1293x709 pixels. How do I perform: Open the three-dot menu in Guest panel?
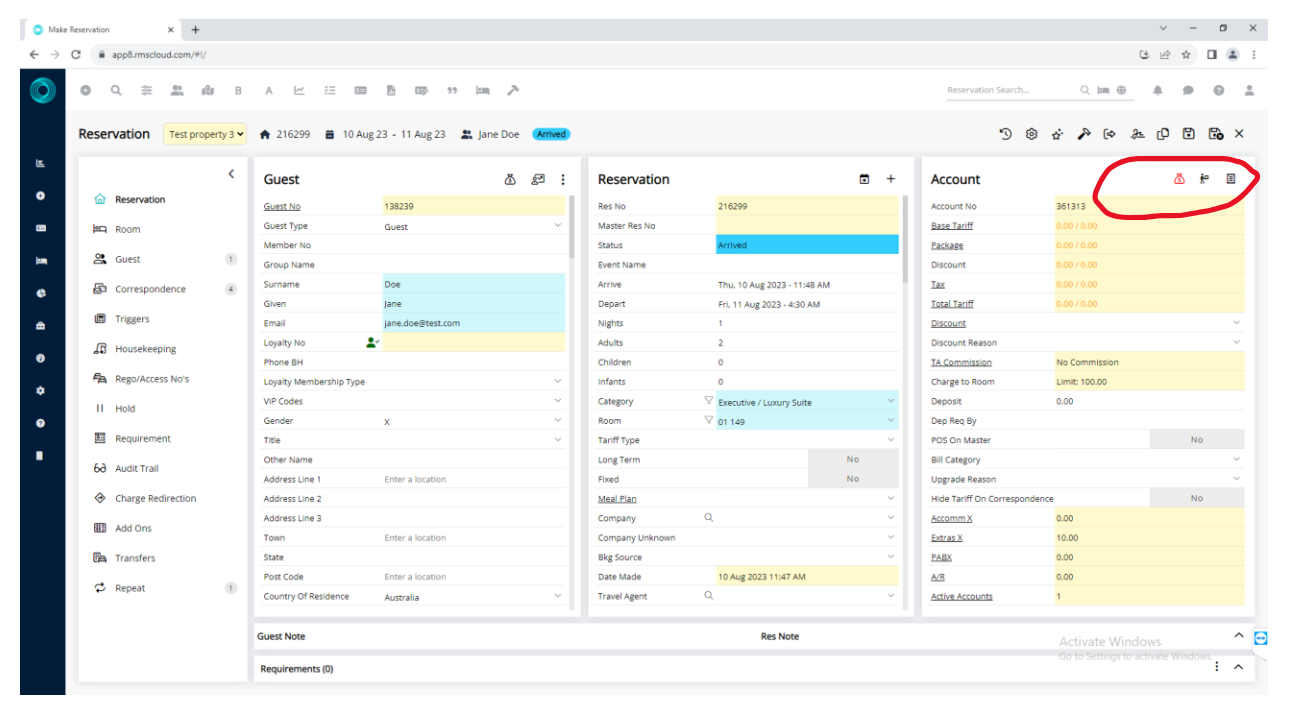pos(563,179)
